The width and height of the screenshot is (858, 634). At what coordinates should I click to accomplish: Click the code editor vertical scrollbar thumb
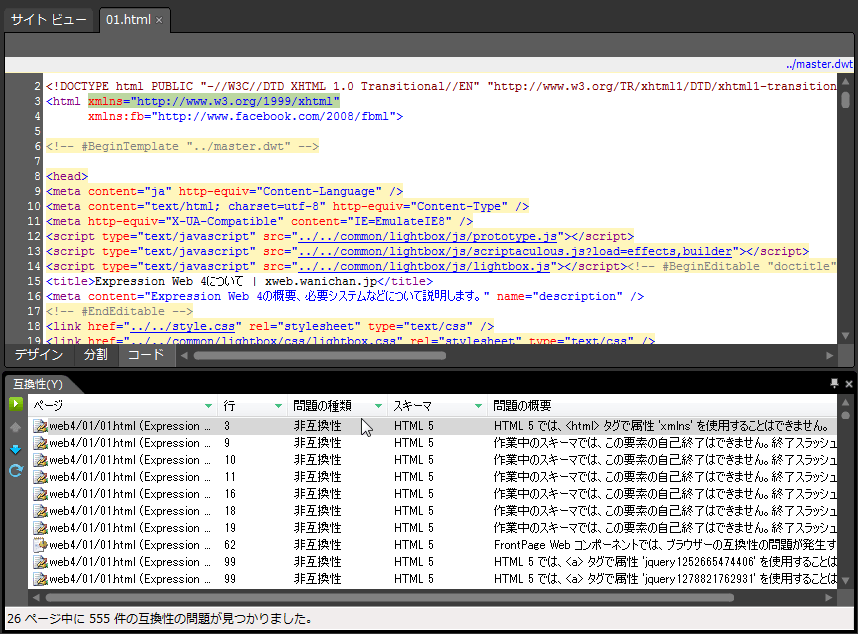pyautogui.click(x=845, y=100)
